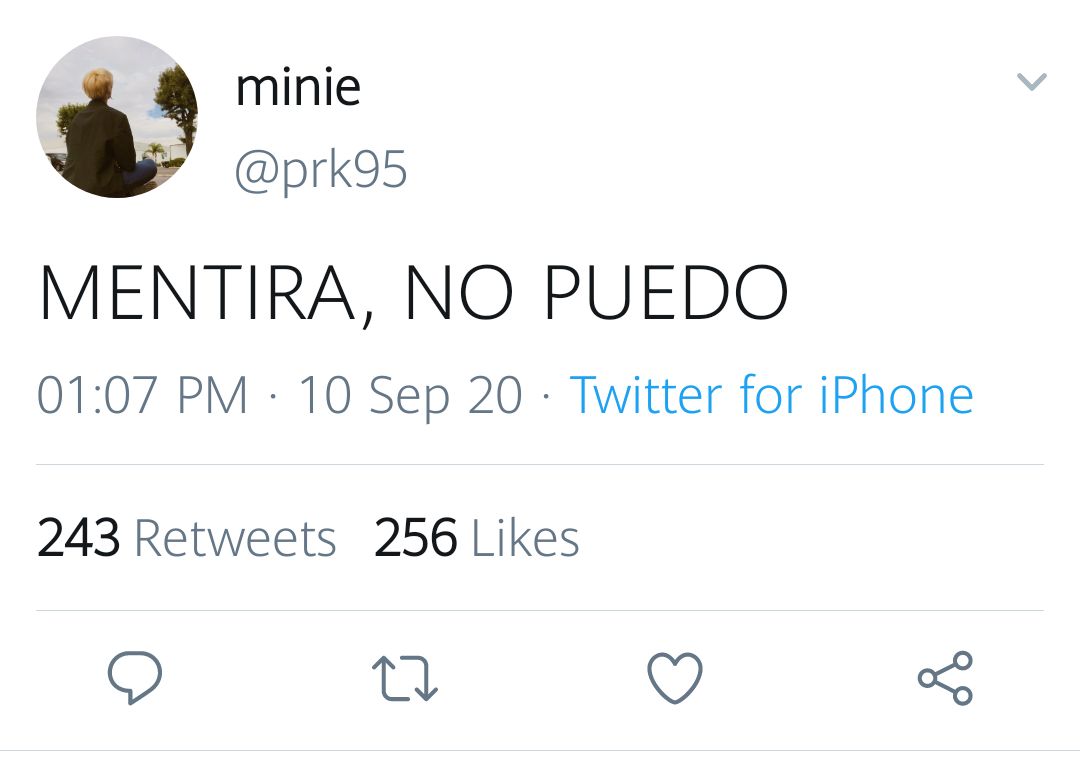Reply to minie's tweet via speech bubble icon
This screenshot has width=1080, height=757.
[x=135, y=677]
